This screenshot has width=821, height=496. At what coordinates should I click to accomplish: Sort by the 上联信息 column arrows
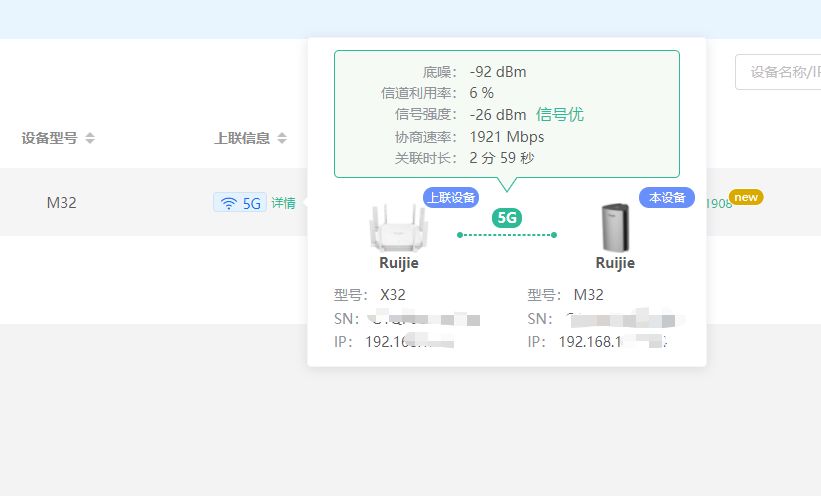pyautogui.click(x=282, y=138)
